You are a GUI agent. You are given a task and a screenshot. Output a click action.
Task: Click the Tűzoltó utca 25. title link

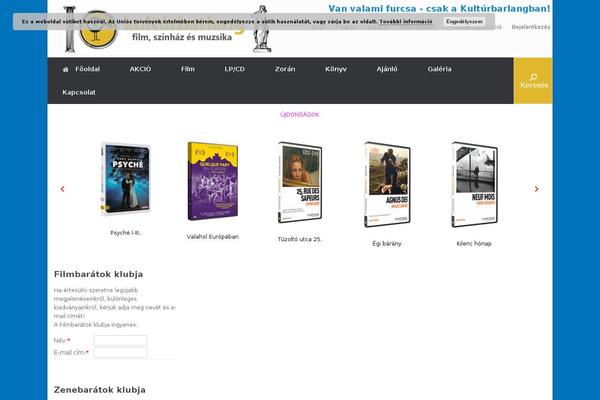300,239
